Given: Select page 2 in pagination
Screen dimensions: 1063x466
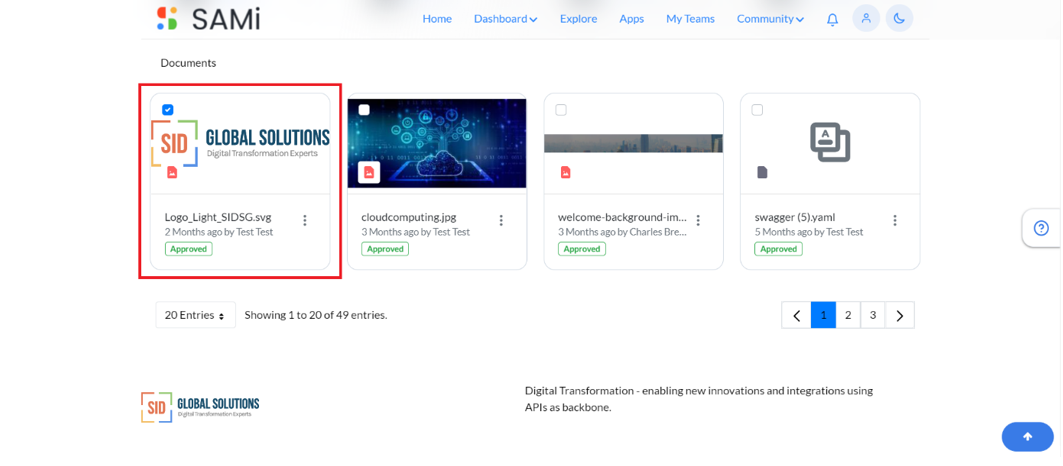Looking at the screenshot, I should tap(848, 315).
